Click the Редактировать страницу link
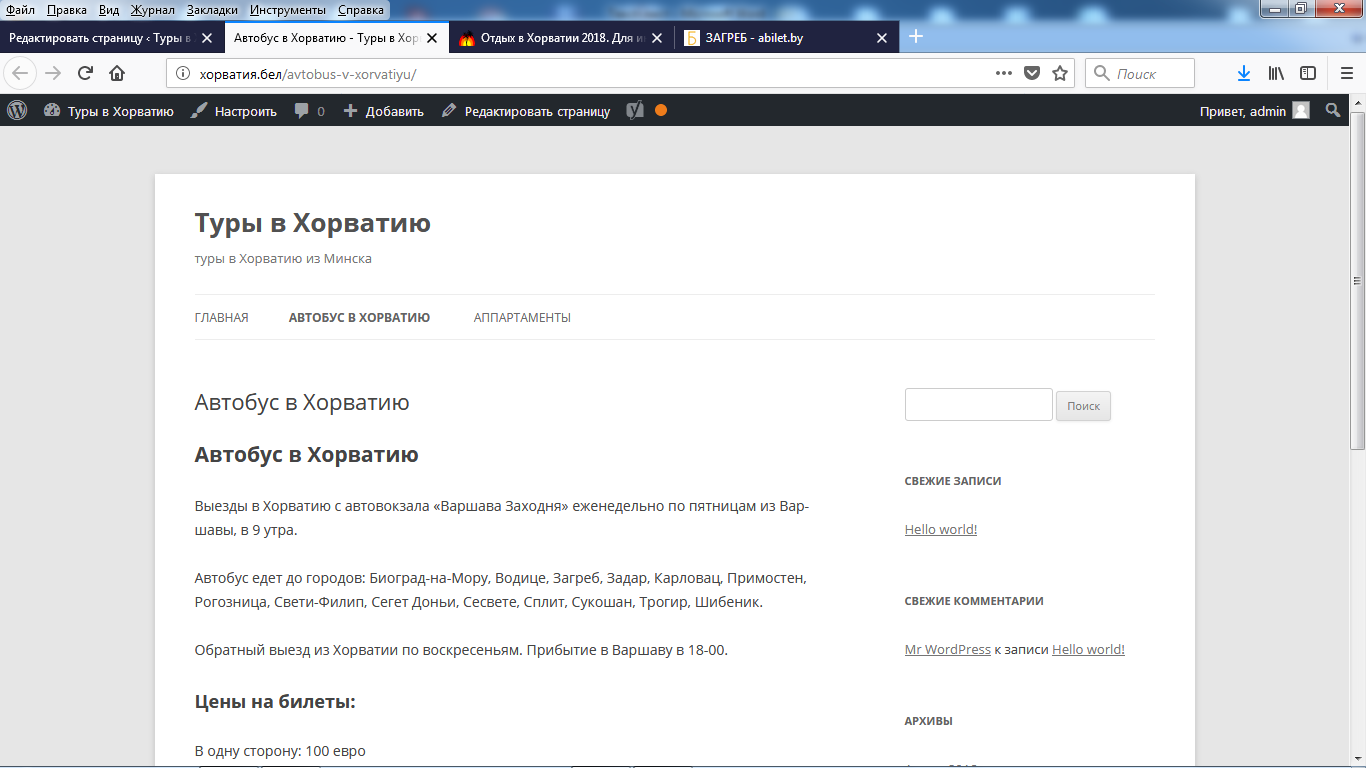Viewport: 1366px width, 768px height. (x=526, y=111)
